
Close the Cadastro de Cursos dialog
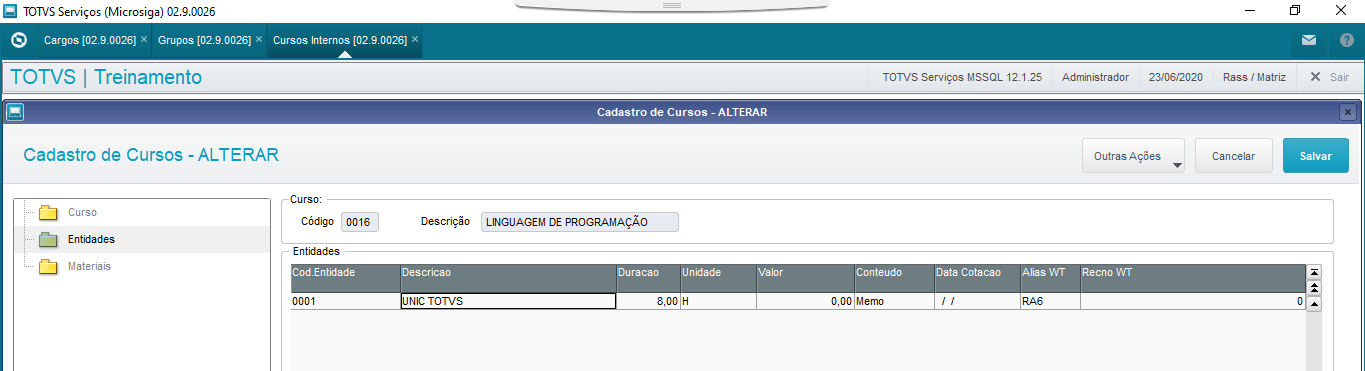click(x=1348, y=112)
